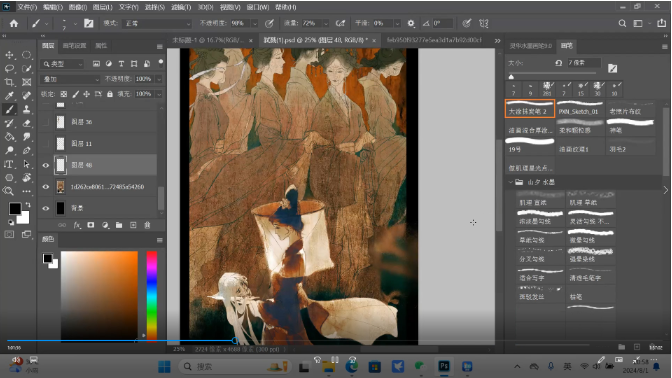672x378 pixels.
Task: Switch to the 未标题-1 document tab
Action: pos(208,40)
